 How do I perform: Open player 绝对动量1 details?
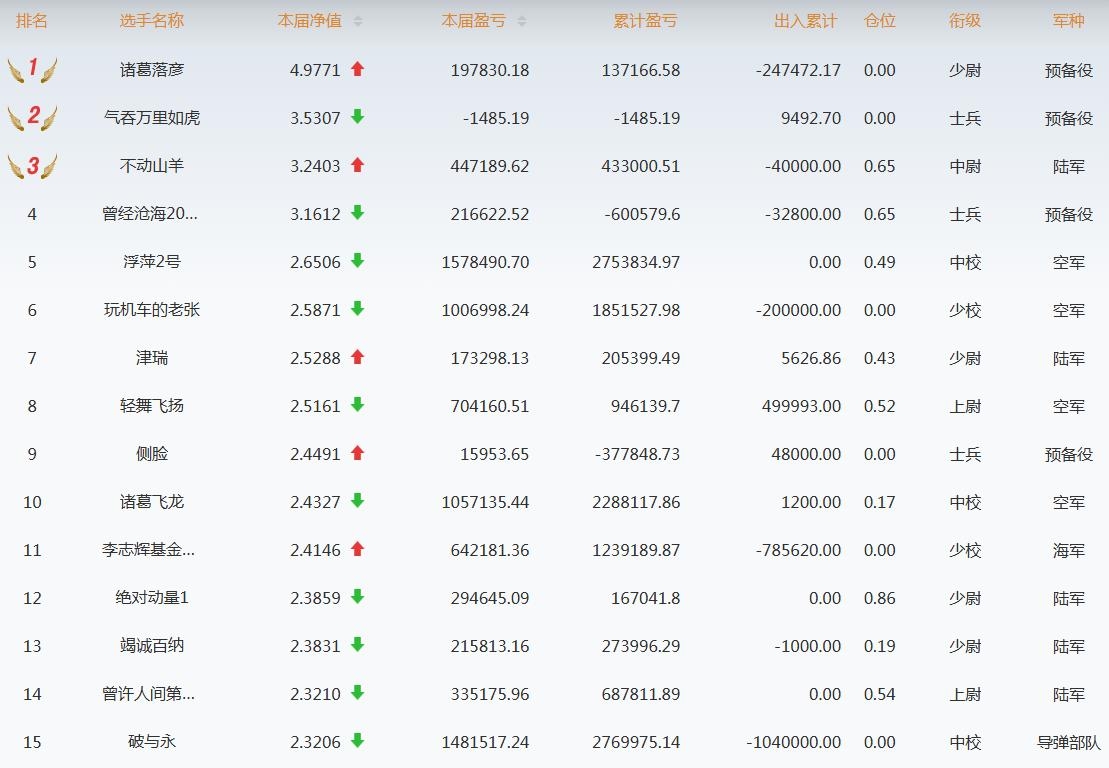tap(152, 598)
